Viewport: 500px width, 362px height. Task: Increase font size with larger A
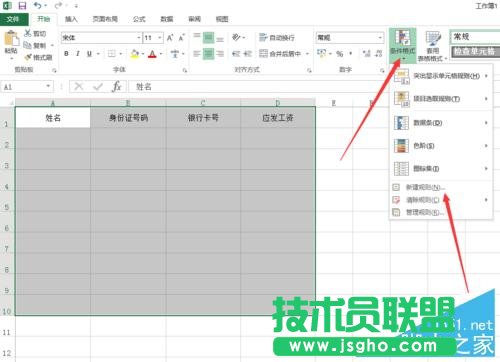170,38
